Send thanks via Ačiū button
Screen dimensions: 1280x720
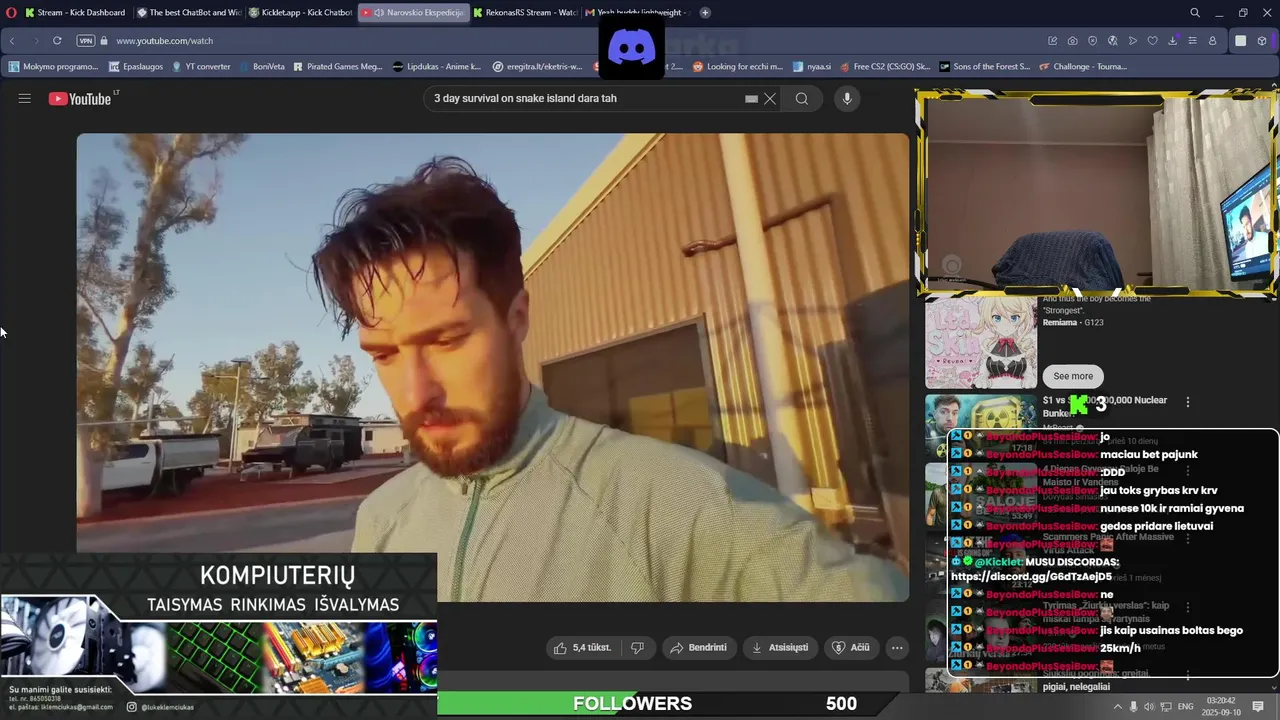(852, 648)
